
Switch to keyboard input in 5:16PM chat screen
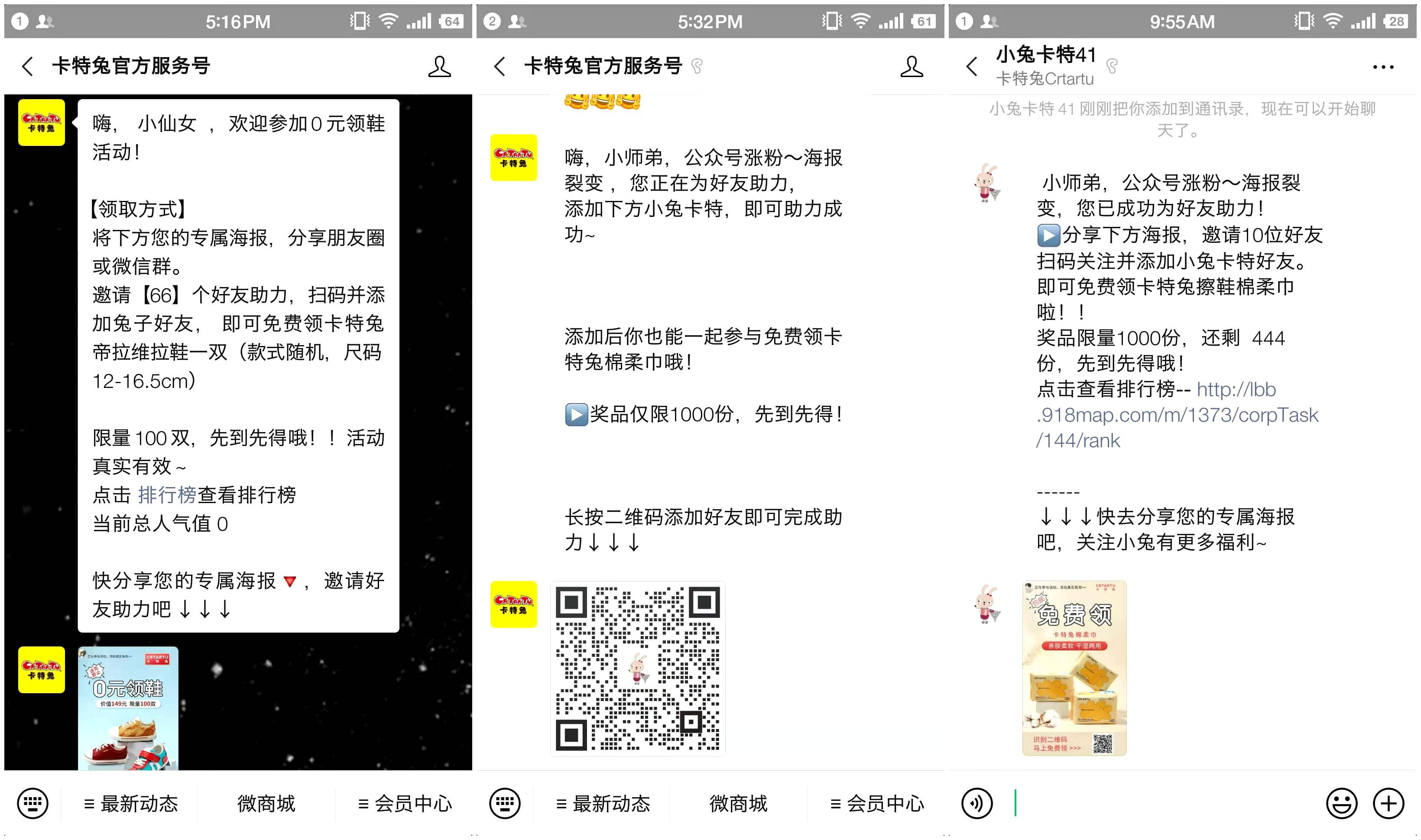pyautogui.click(x=33, y=803)
